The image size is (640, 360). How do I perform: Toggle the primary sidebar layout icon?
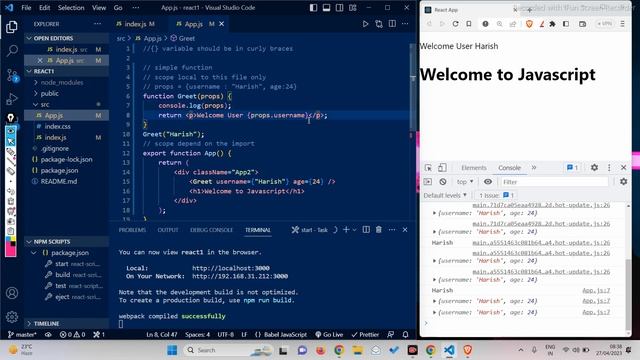tap(313, 8)
